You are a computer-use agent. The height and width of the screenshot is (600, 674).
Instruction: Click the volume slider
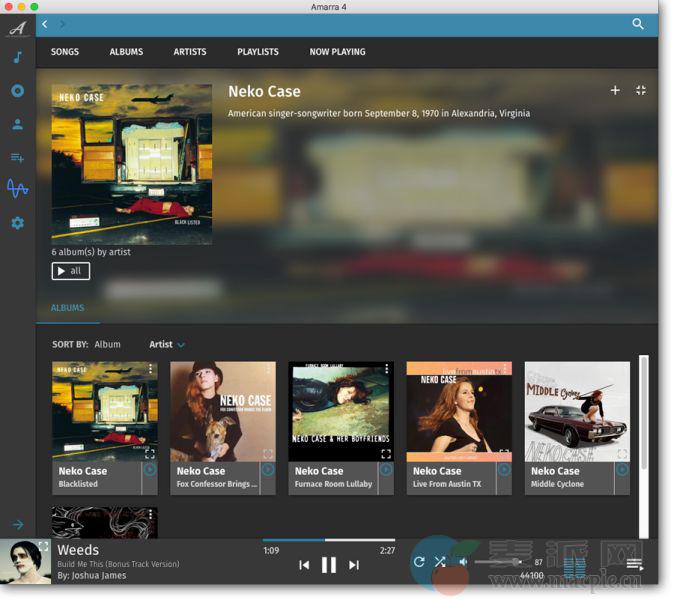click(x=500, y=562)
